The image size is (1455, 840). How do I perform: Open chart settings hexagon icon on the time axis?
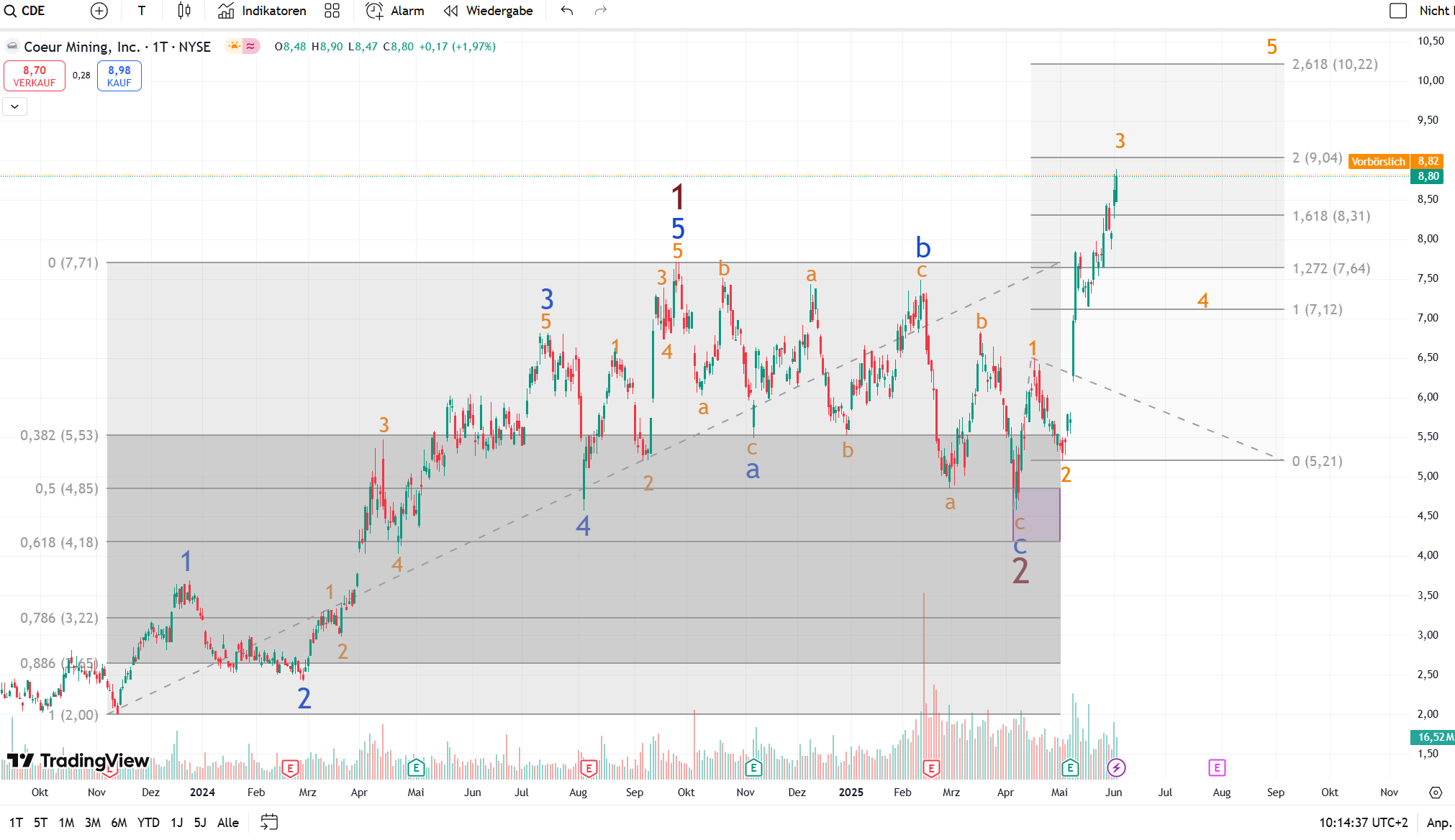(1436, 792)
